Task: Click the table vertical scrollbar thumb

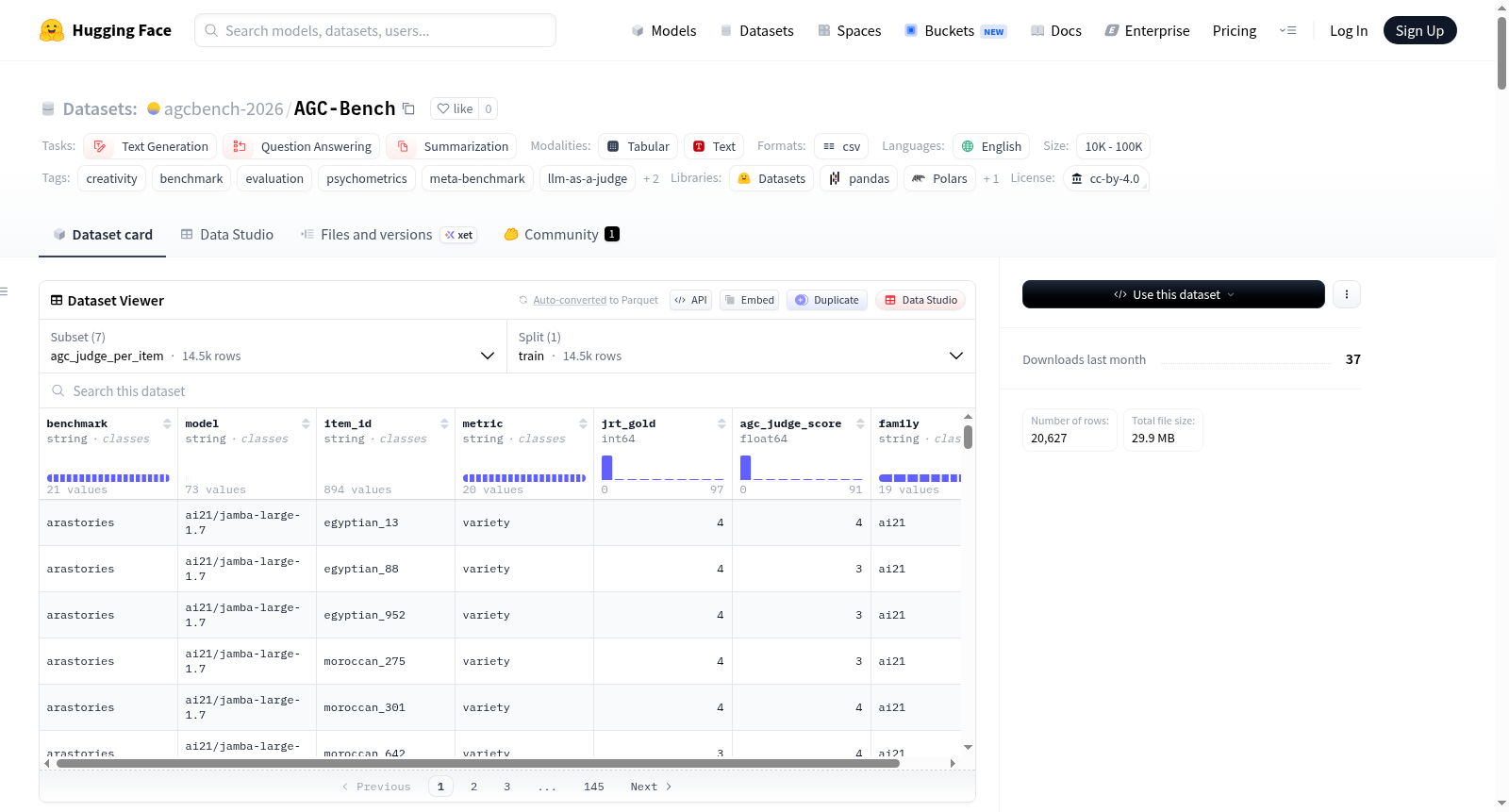Action: (x=968, y=437)
